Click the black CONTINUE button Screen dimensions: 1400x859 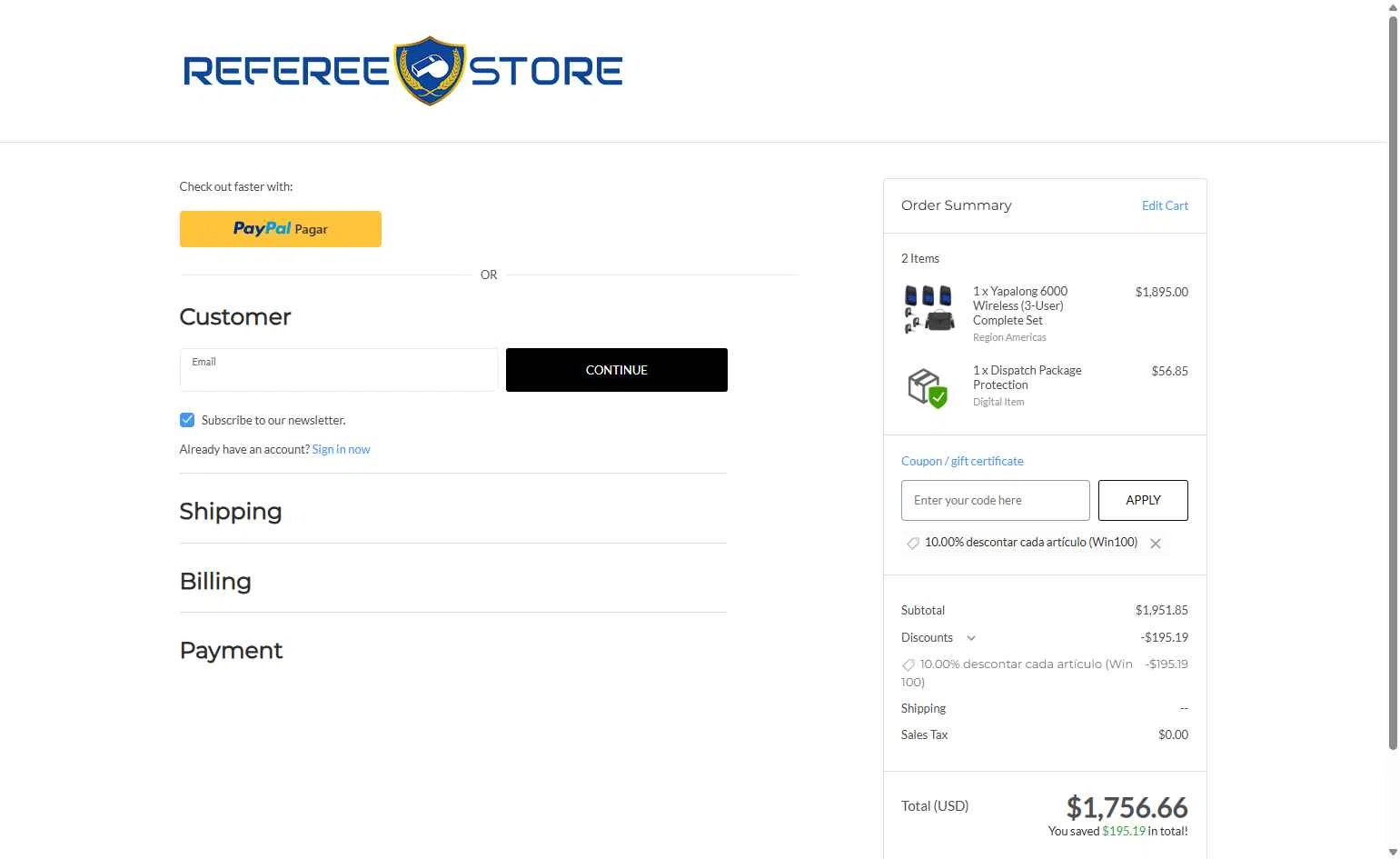[x=617, y=370]
